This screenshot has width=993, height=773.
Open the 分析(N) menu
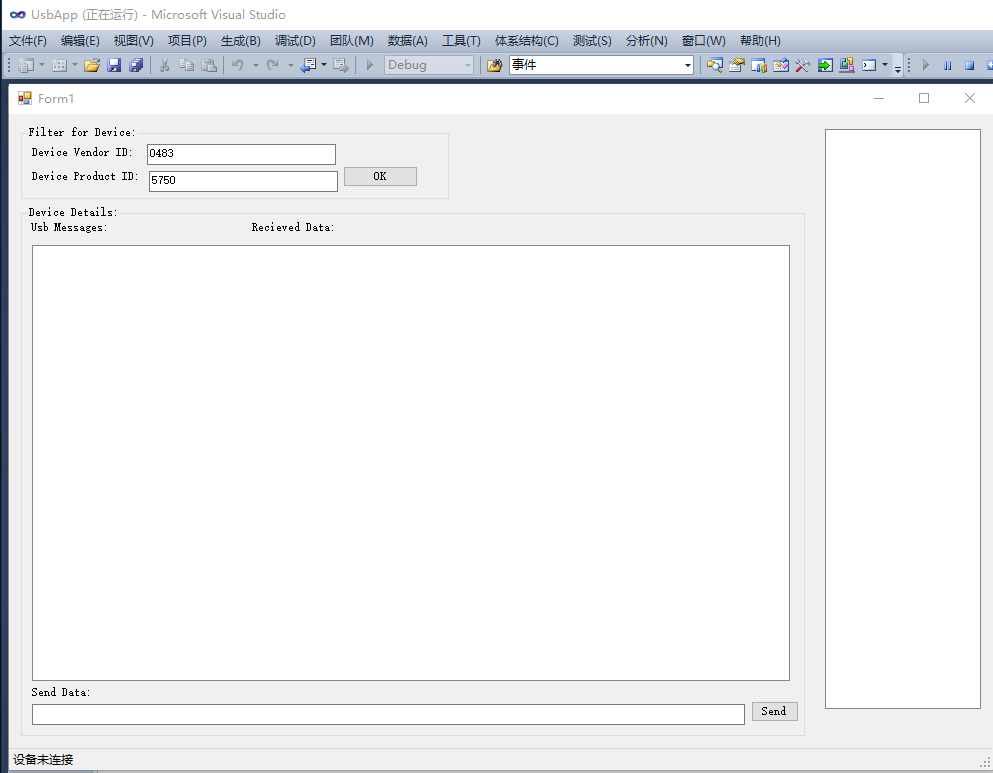tap(647, 41)
